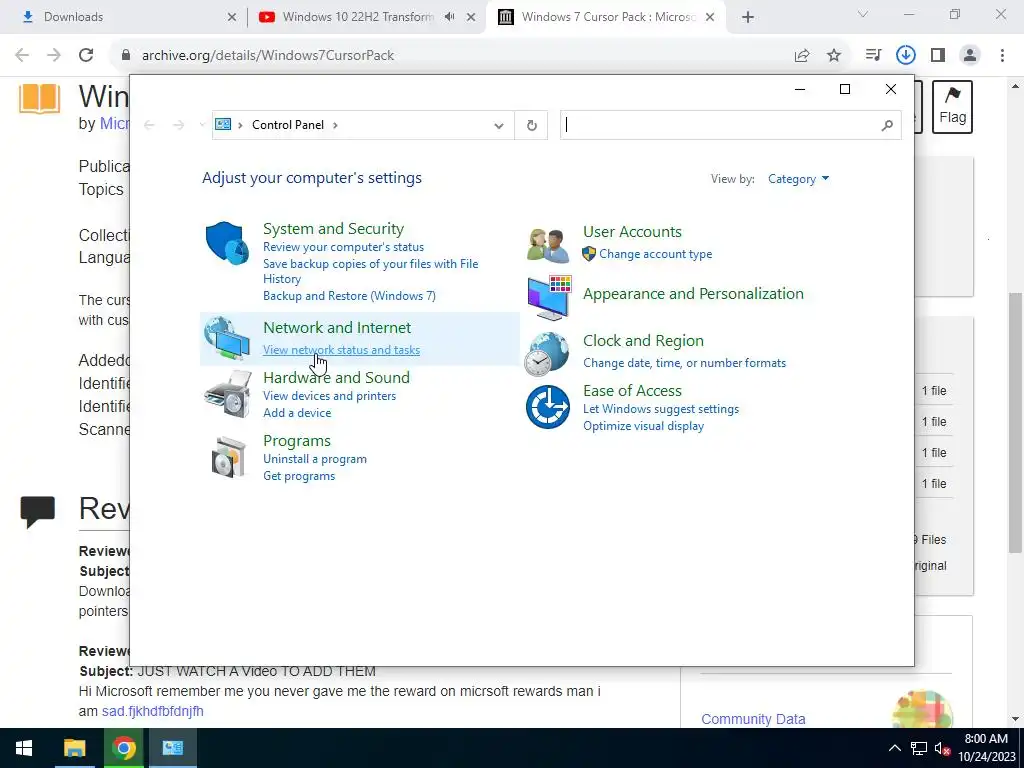Open Chrome media control icon
Viewport: 1024px width, 768px height.
click(873, 56)
